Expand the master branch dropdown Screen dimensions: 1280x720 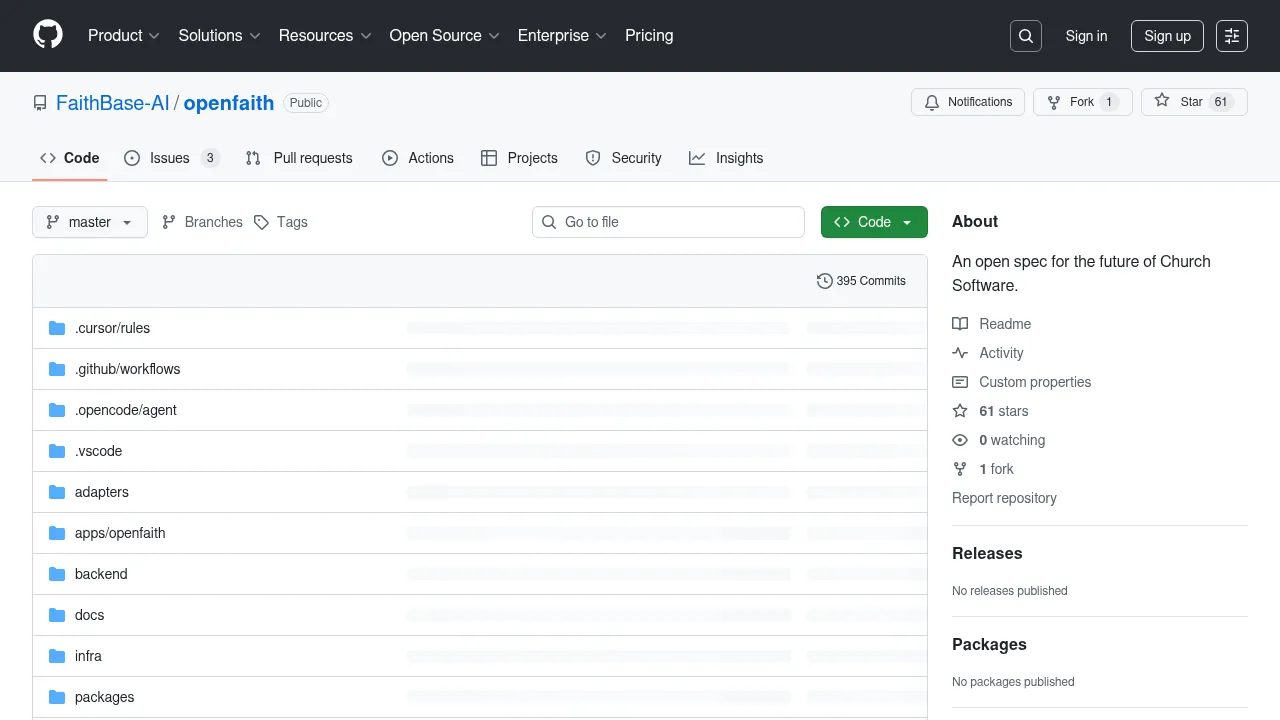89,222
